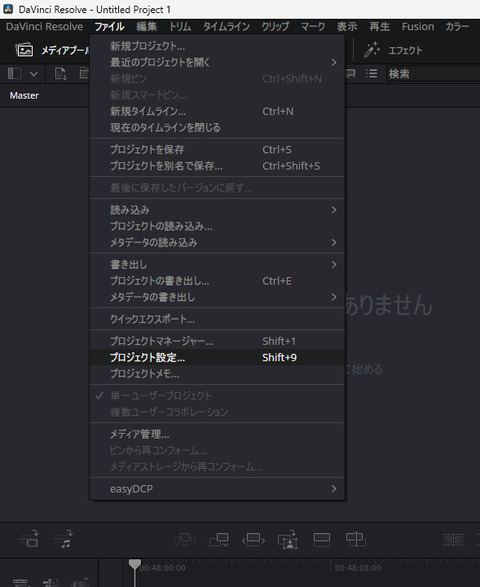Click the dimmed Smart Insert icon
Viewport: 480px width, 587px height.
point(185,539)
